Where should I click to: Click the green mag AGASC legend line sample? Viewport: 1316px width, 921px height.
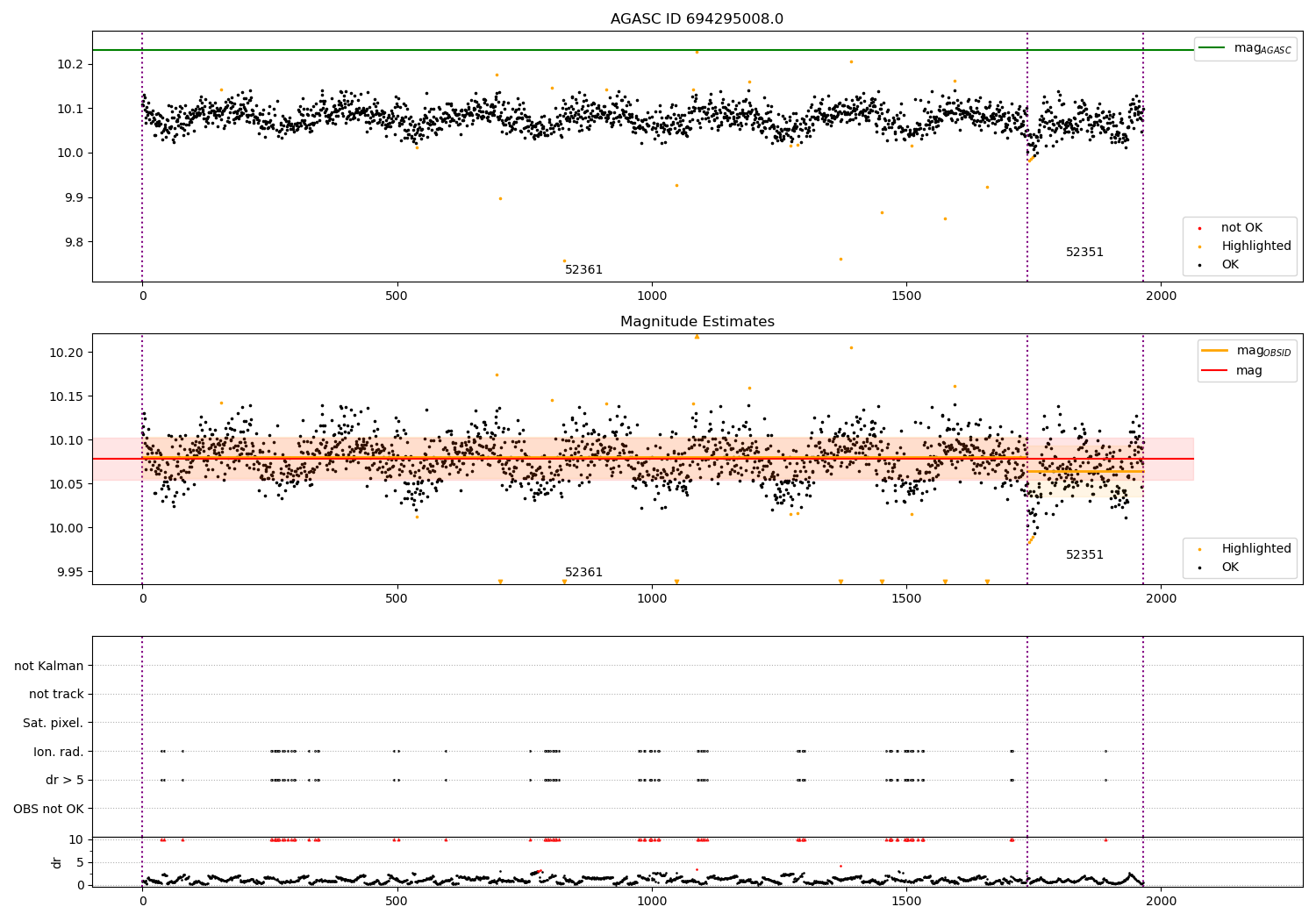(x=1212, y=48)
